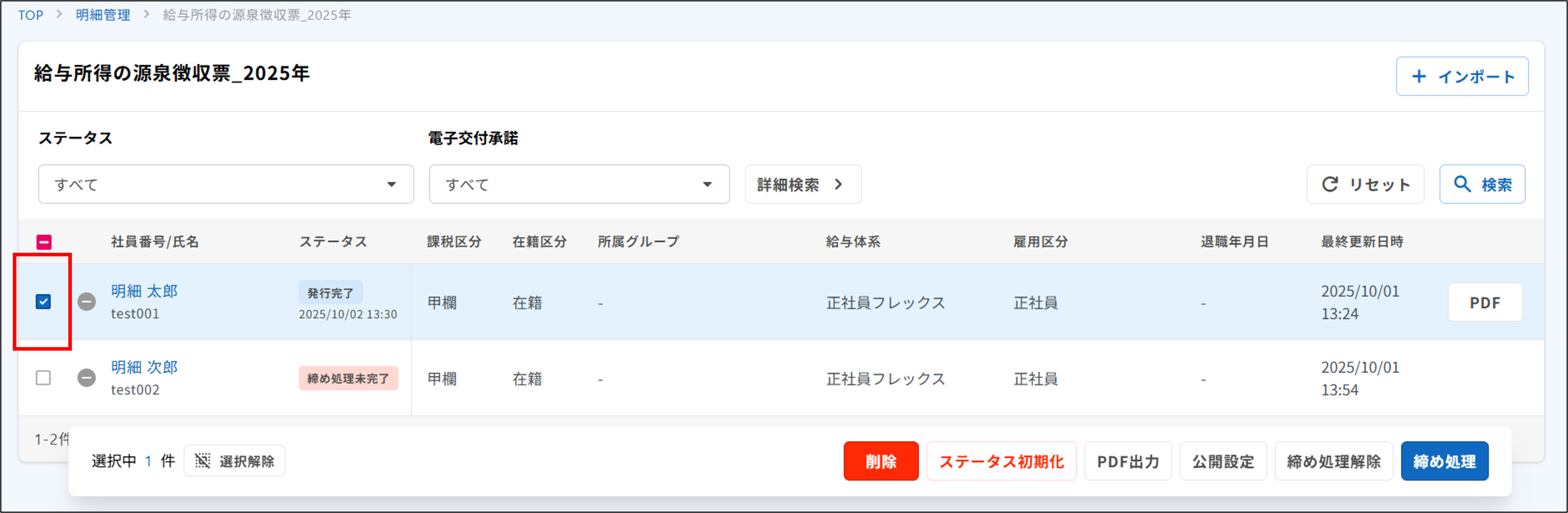This screenshot has height=513, width=1568.
Task: Click the ステータス初期化 button
Action: coord(1001,461)
